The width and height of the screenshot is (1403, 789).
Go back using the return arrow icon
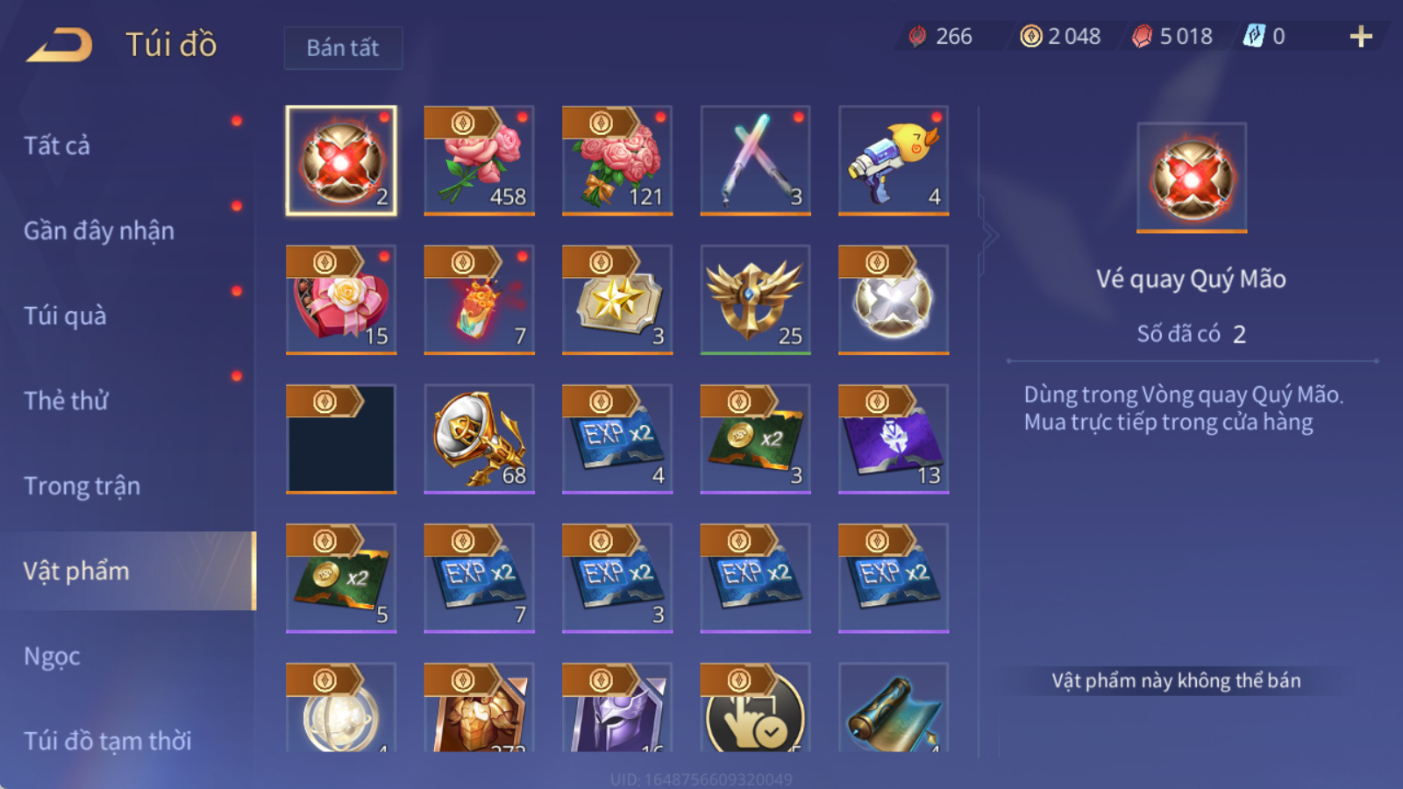pyautogui.click(x=59, y=45)
